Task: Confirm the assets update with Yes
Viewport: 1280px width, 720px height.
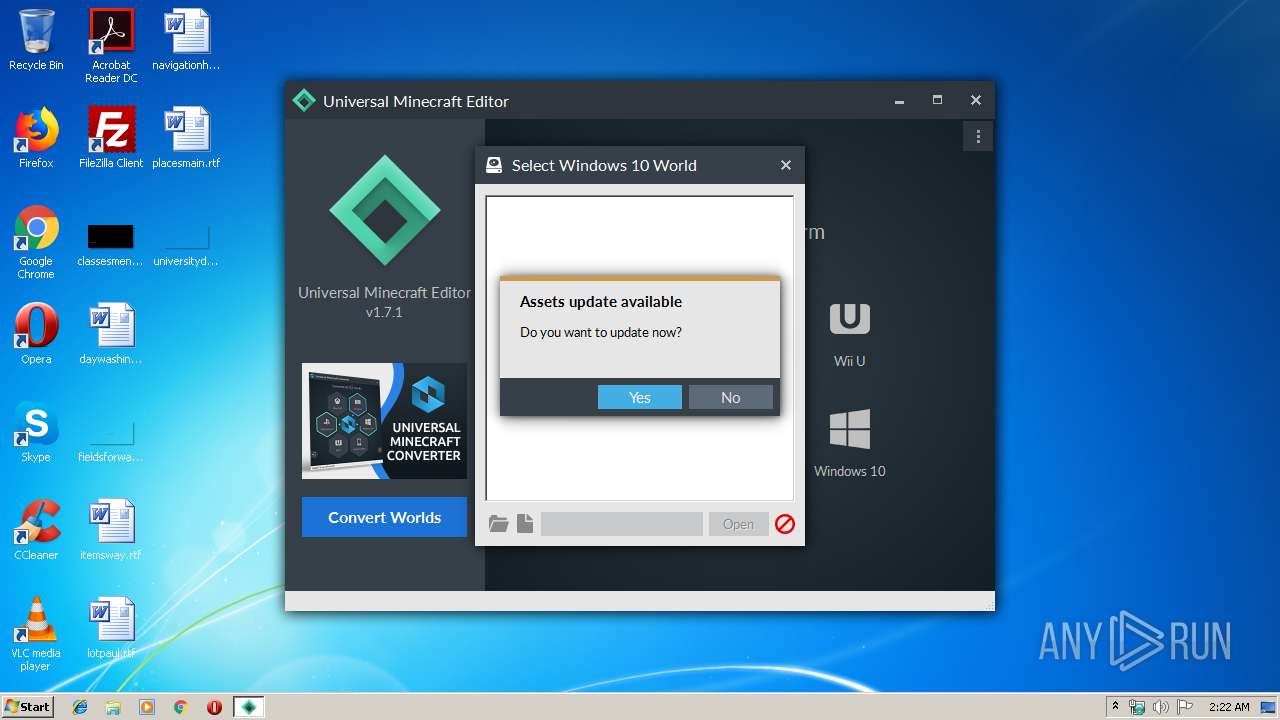Action: point(640,397)
